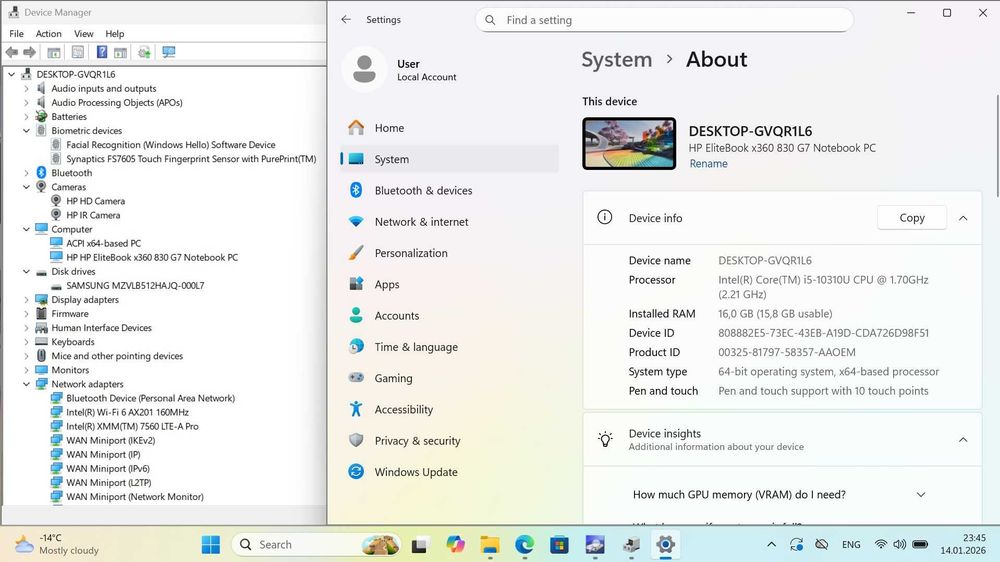Viewport: 1000px width, 562px height.
Task: Open the Action menu in Device Manager
Action: (48, 34)
